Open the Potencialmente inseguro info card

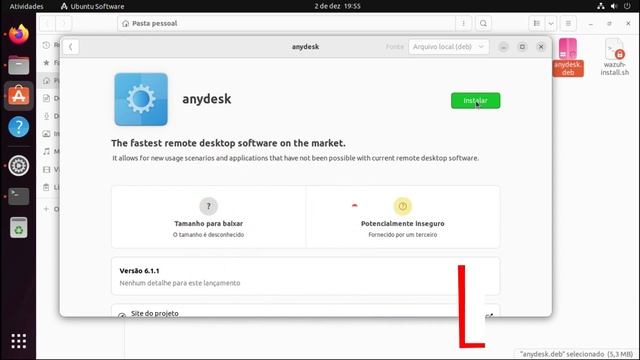pos(403,217)
